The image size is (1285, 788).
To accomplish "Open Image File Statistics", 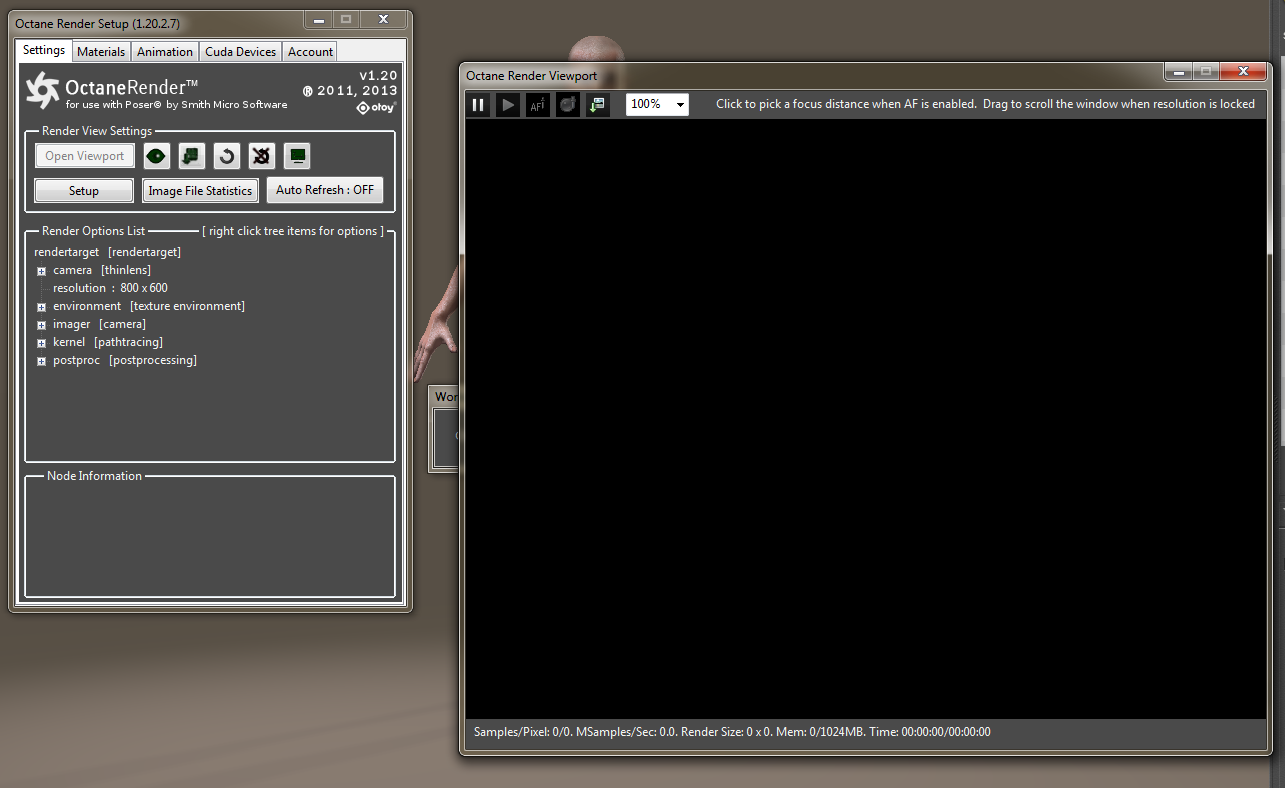I will (x=200, y=190).
